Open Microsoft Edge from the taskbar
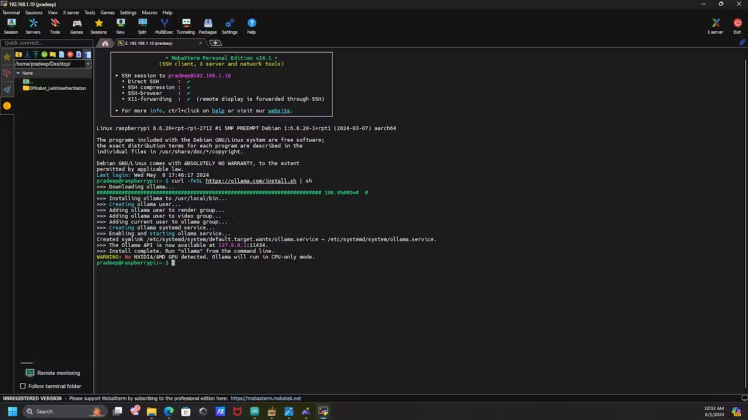 coord(169,411)
